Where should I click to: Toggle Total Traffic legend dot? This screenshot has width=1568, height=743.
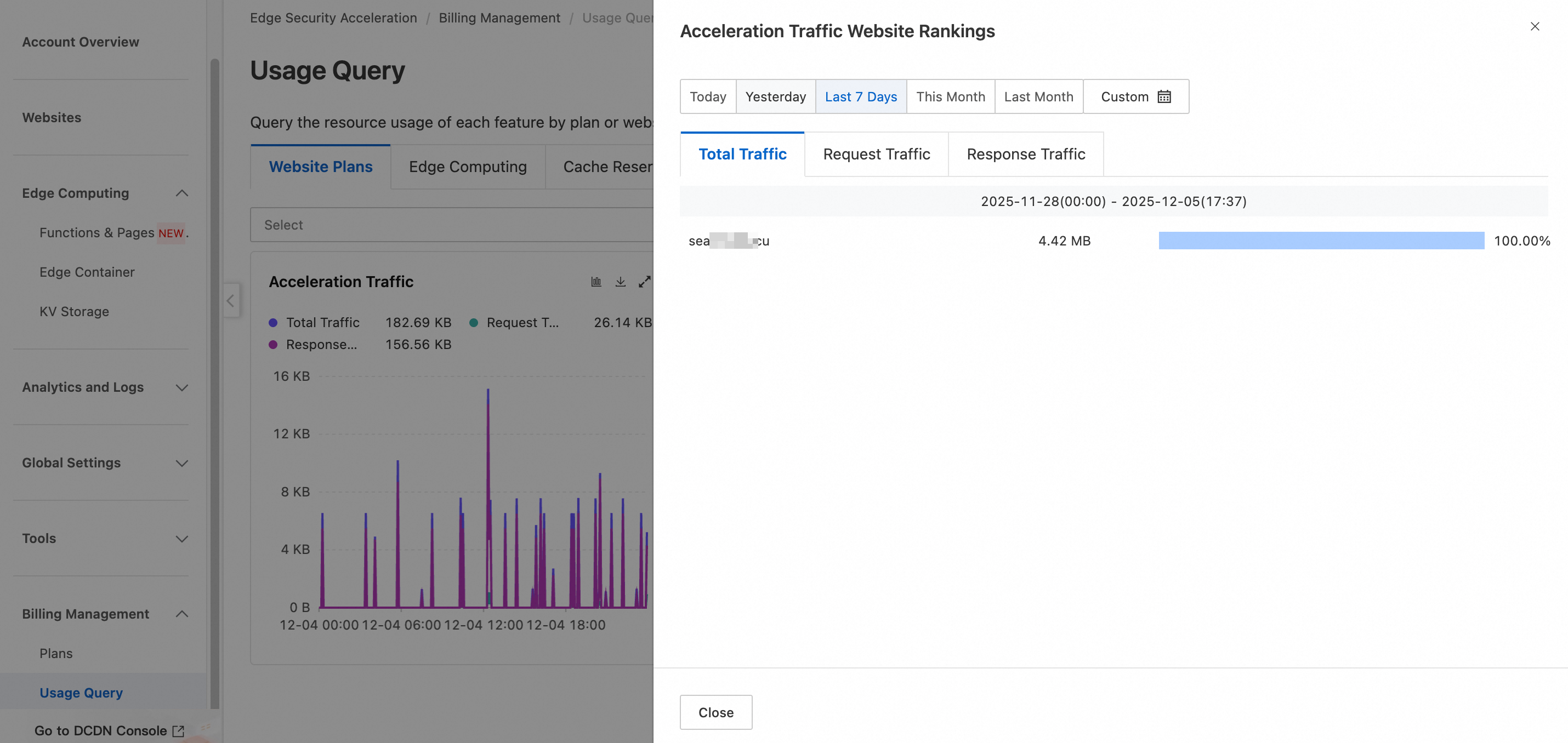(274, 323)
